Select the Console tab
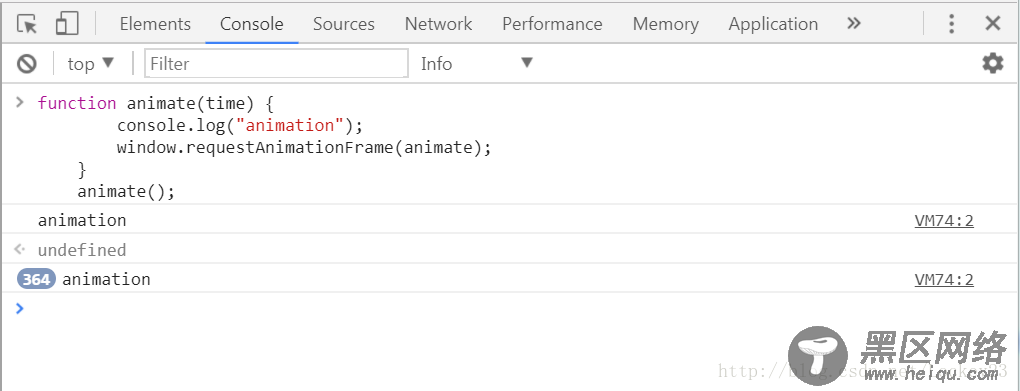1020x391 pixels. [x=252, y=24]
